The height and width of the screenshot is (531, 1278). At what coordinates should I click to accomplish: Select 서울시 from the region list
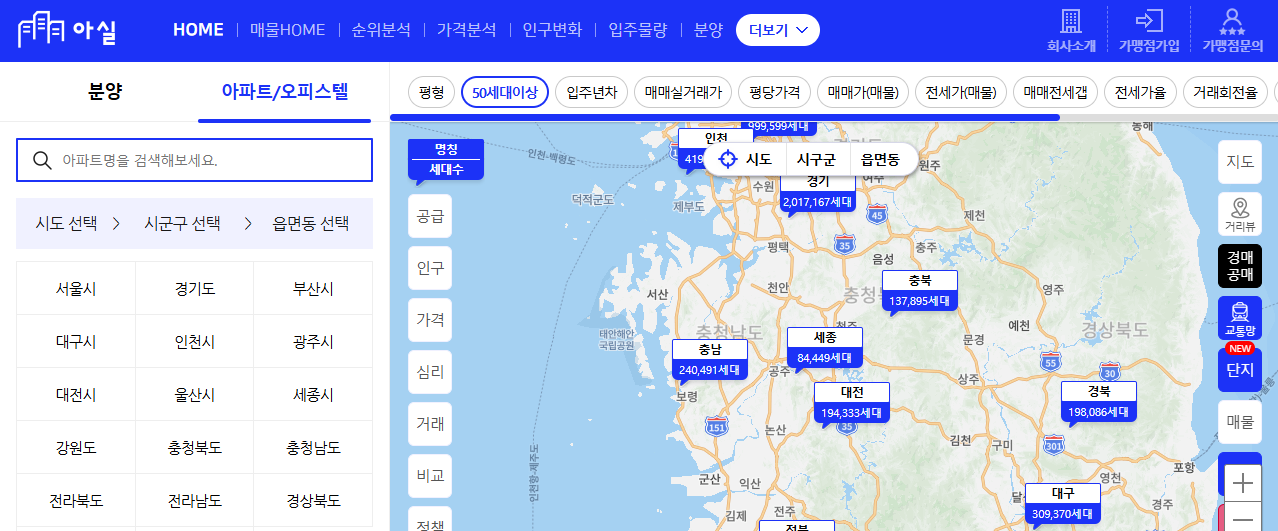(x=76, y=289)
